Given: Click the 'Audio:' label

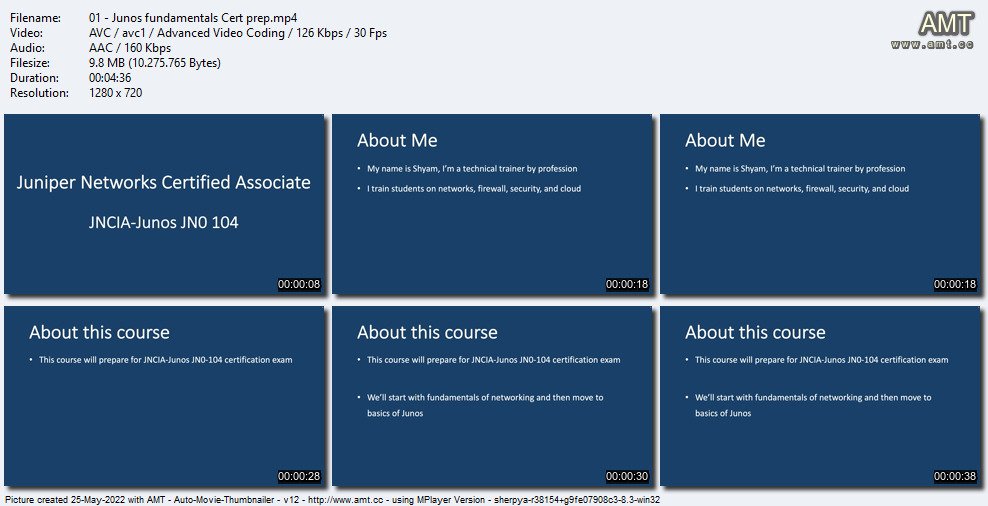Looking at the screenshot, I should (x=27, y=48).
